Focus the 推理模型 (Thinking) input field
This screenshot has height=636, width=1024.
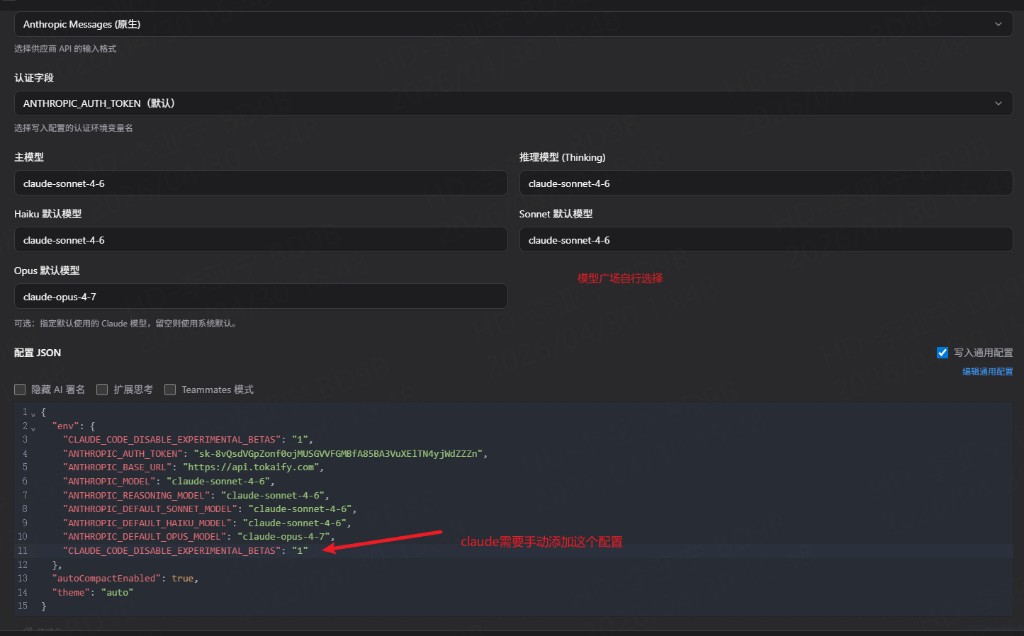click(x=765, y=183)
